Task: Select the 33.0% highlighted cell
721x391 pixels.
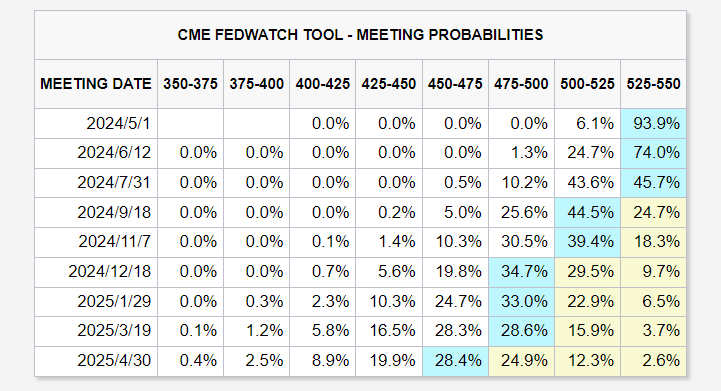Action: click(521, 302)
